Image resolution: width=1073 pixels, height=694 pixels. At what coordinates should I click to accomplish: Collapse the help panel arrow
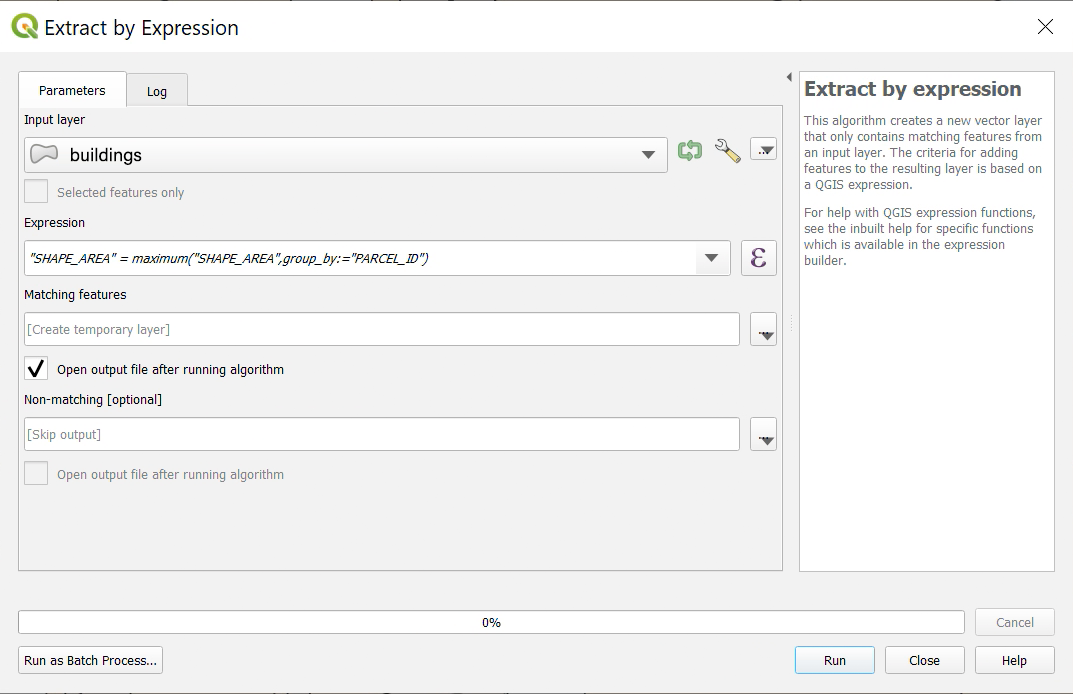tap(789, 77)
